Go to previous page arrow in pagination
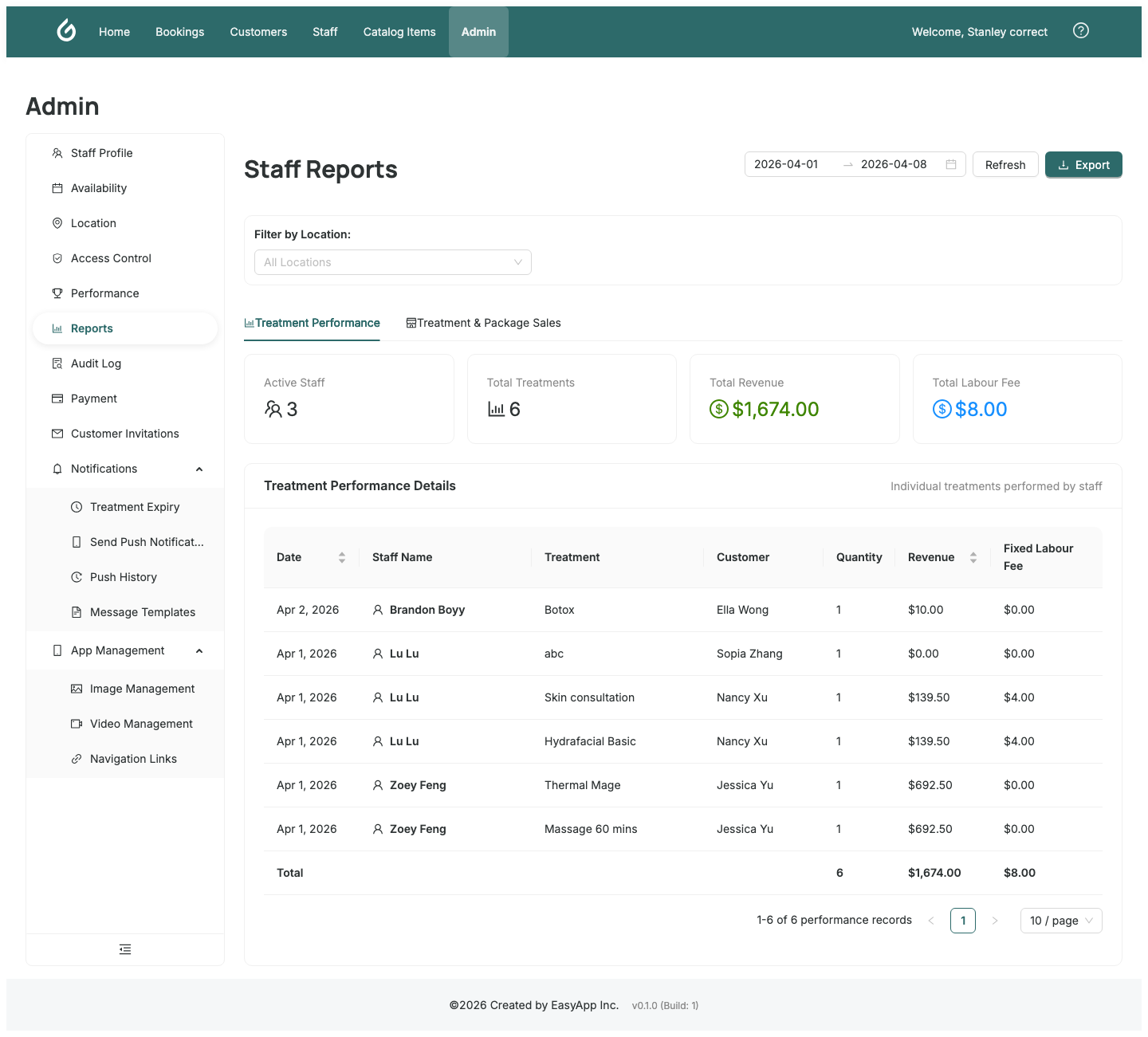This screenshot has height=1037, width=1148. coord(931,921)
